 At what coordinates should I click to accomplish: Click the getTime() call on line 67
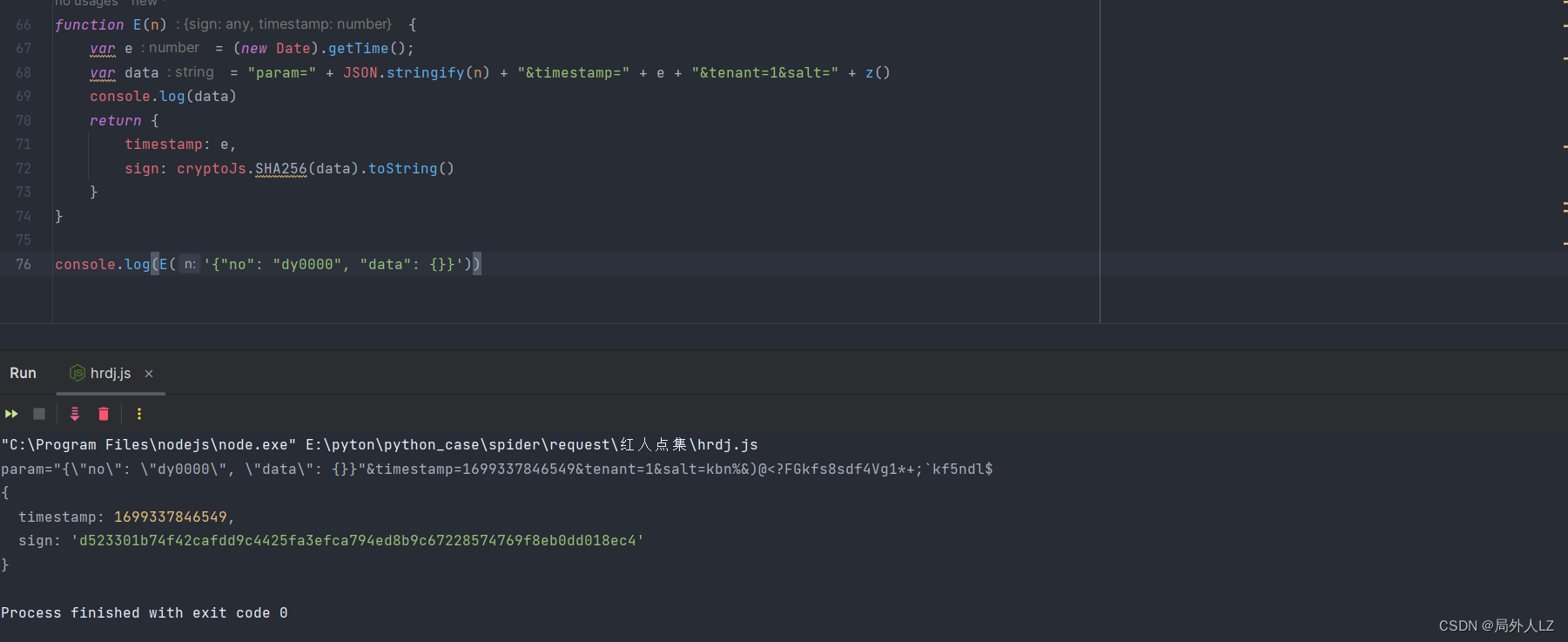click(367, 49)
